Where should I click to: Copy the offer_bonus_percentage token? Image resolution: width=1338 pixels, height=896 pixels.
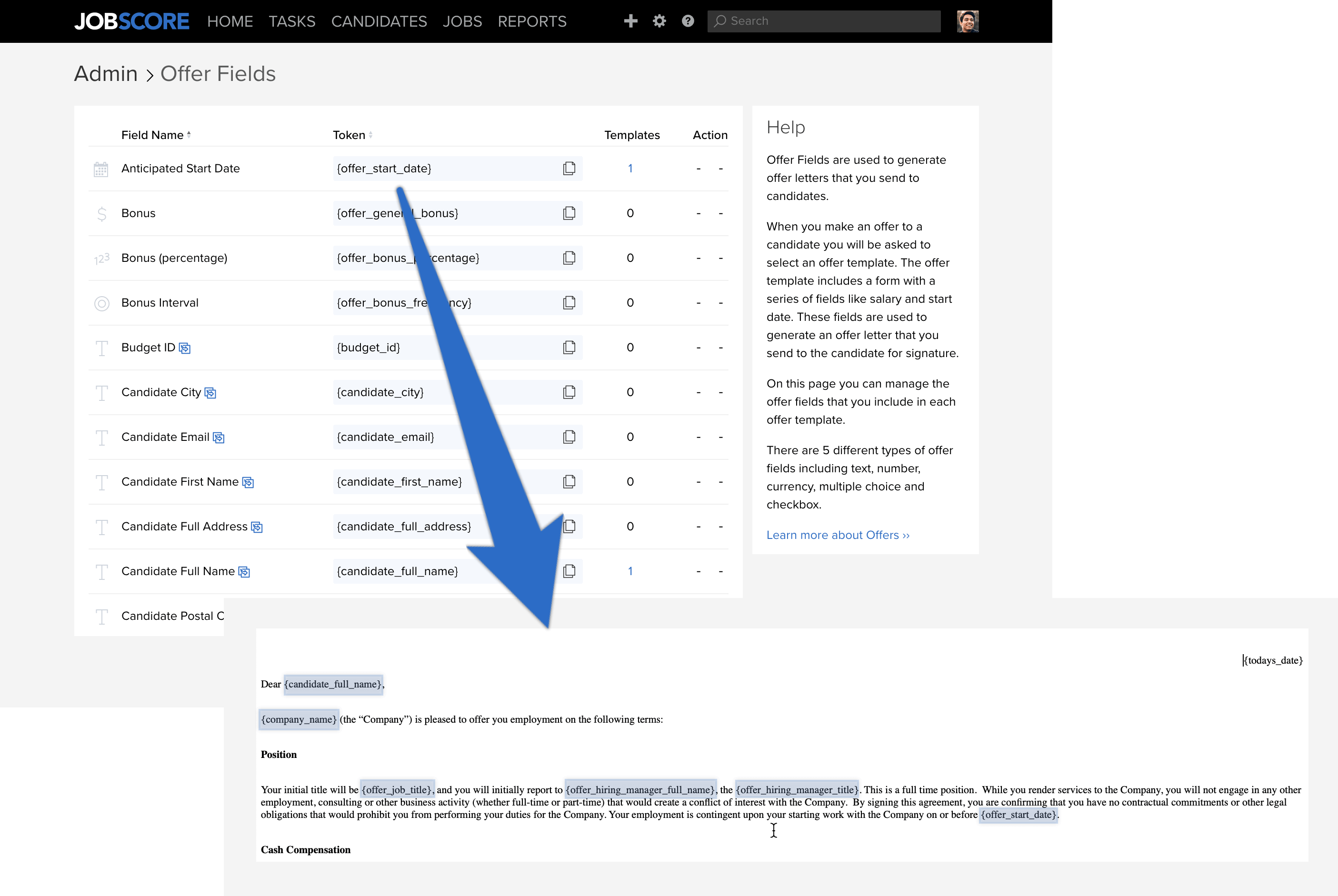click(x=569, y=258)
